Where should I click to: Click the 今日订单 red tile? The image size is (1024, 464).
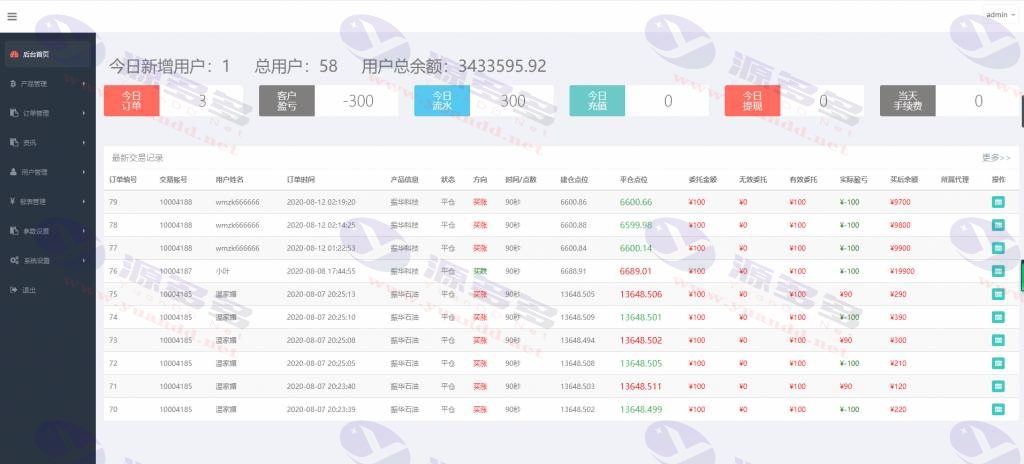point(131,101)
